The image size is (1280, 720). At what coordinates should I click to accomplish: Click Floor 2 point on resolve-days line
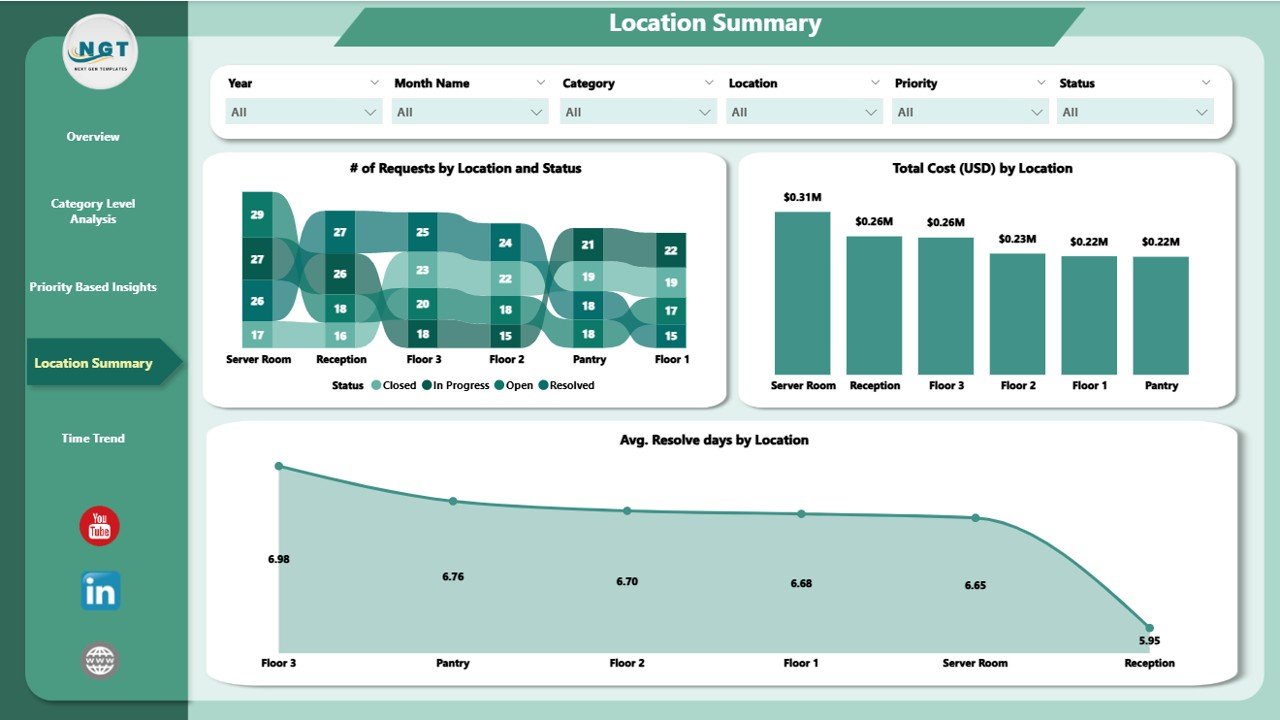[627, 511]
